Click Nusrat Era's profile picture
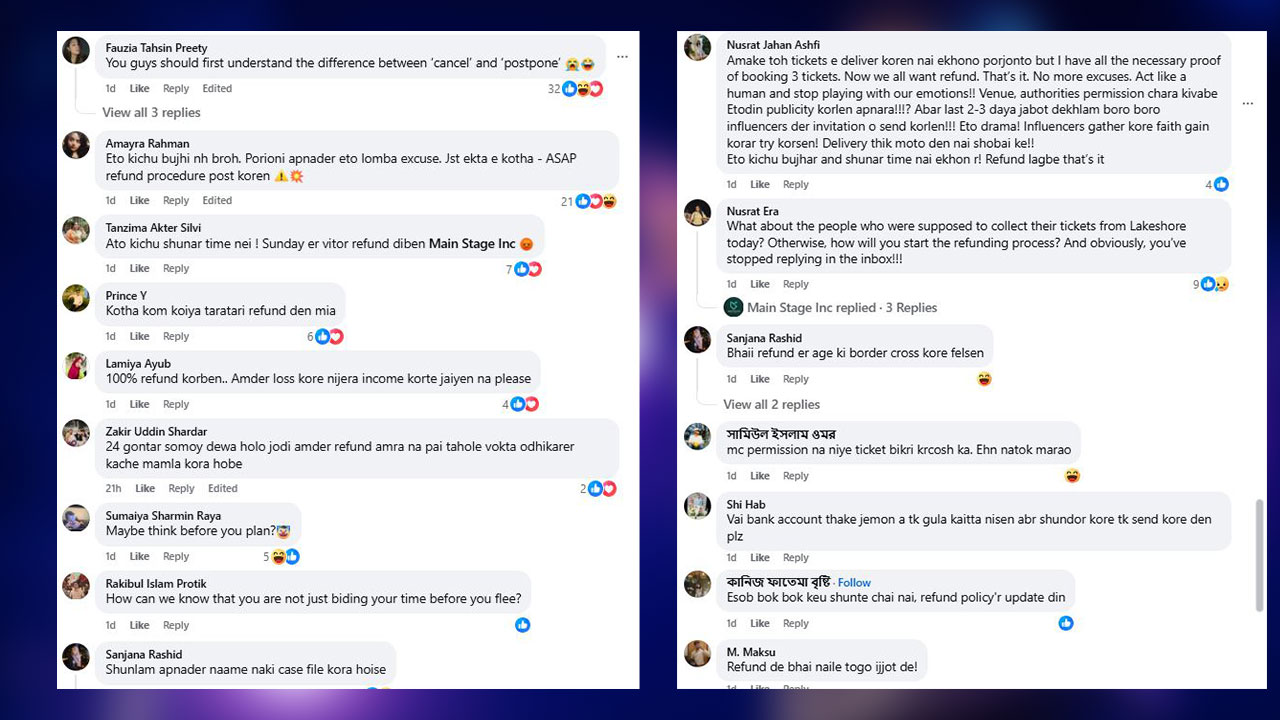The image size is (1280, 720). 698,213
